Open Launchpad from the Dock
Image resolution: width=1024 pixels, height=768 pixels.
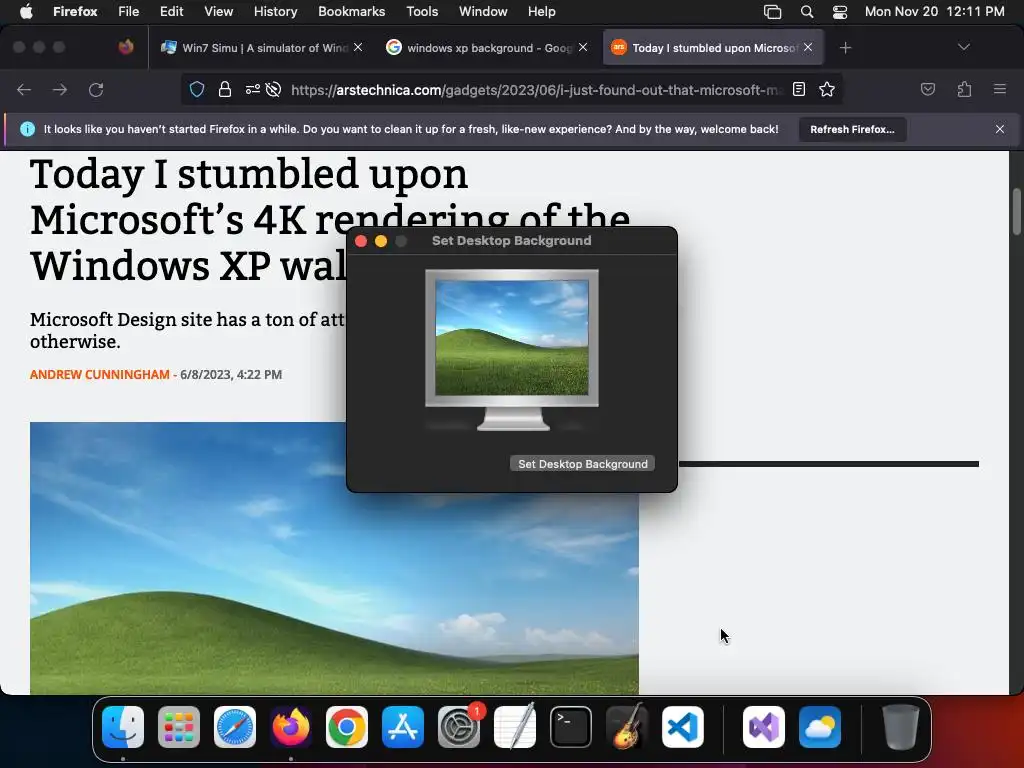[x=179, y=727]
